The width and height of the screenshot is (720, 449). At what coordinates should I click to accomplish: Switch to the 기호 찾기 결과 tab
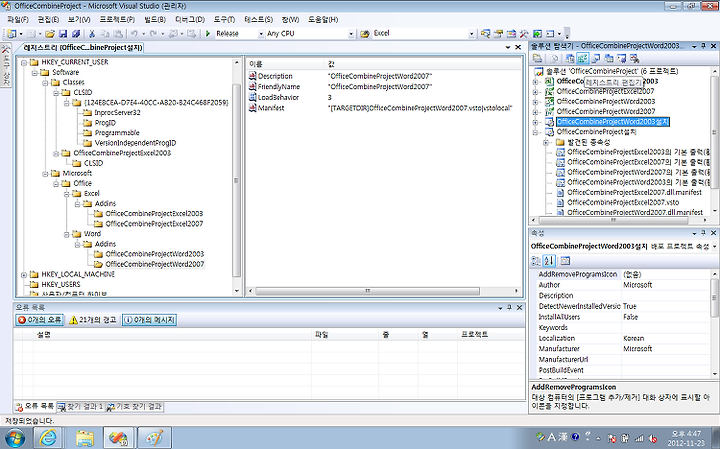135,407
